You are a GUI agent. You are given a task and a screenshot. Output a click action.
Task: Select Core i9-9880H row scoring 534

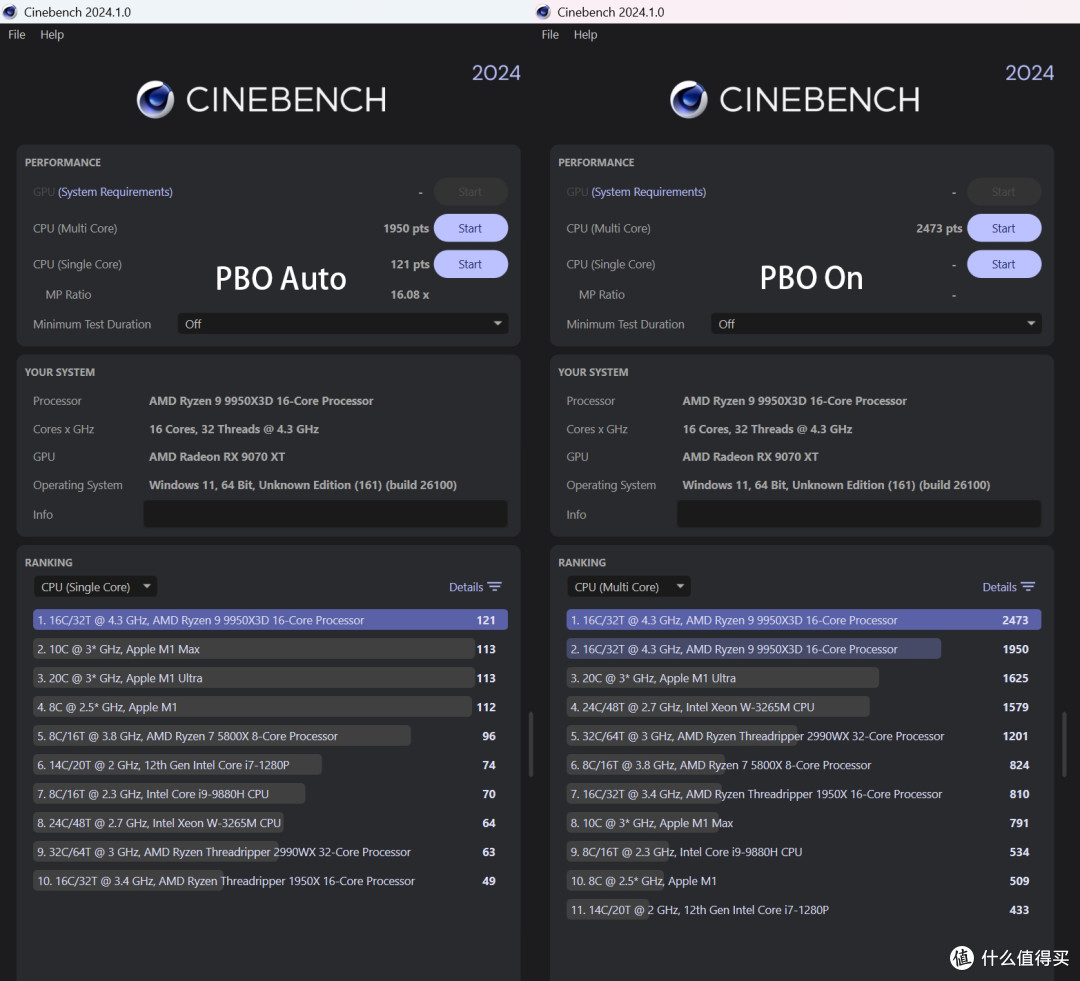[803, 851]
